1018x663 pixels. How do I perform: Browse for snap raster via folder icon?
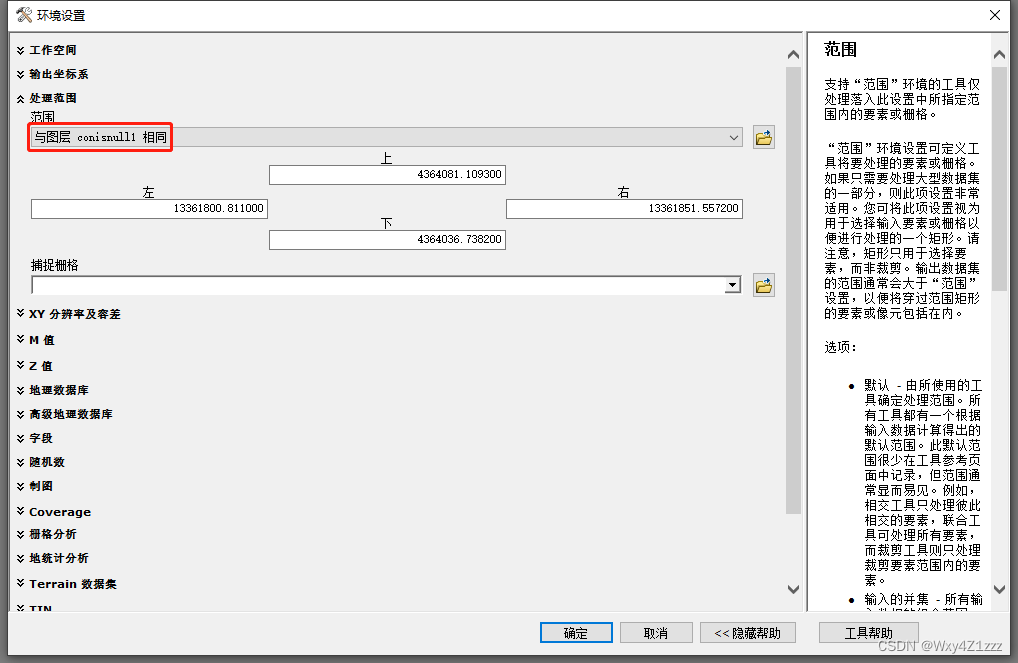click(764, 285)
